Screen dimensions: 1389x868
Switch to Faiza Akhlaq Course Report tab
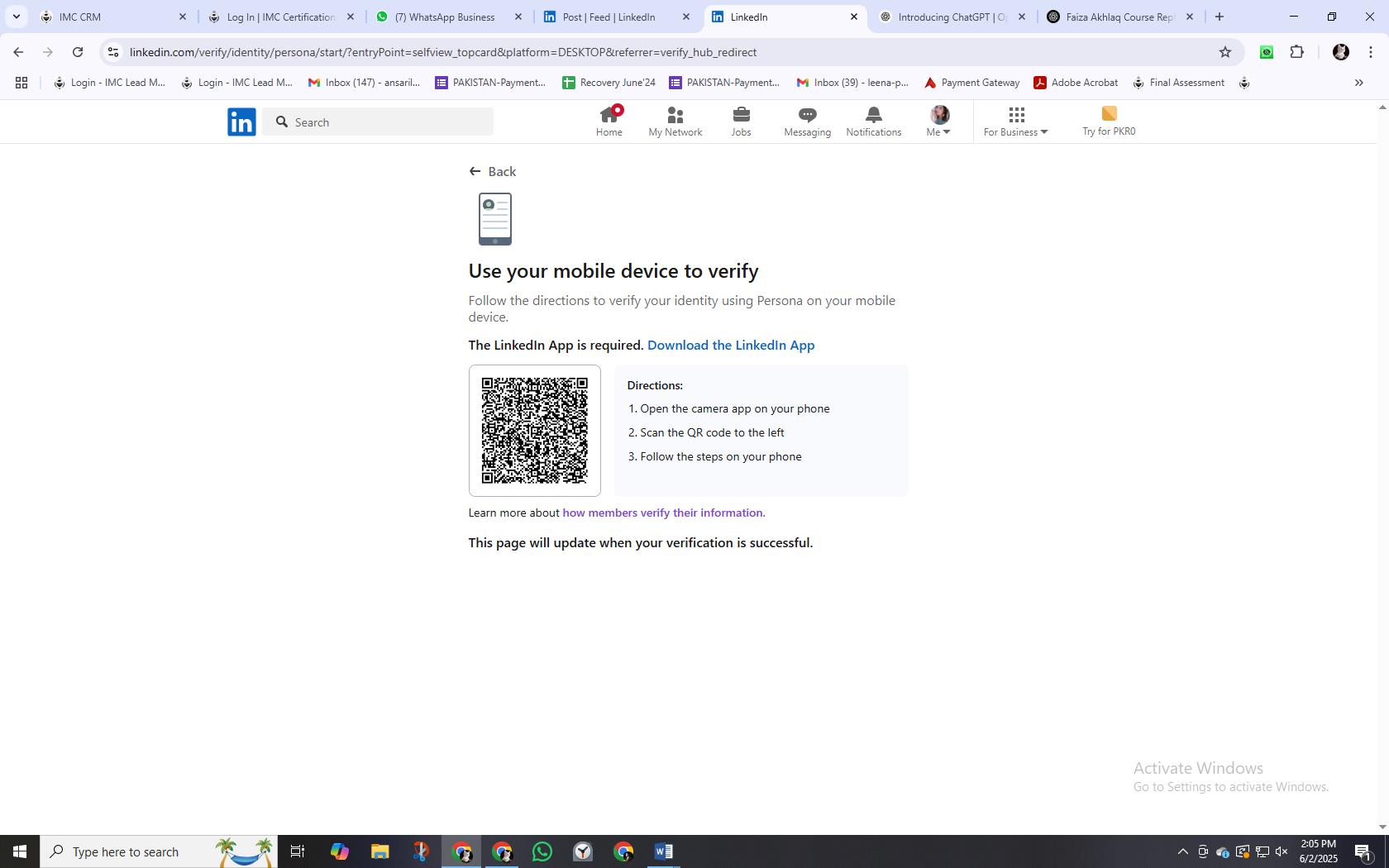1119,17
